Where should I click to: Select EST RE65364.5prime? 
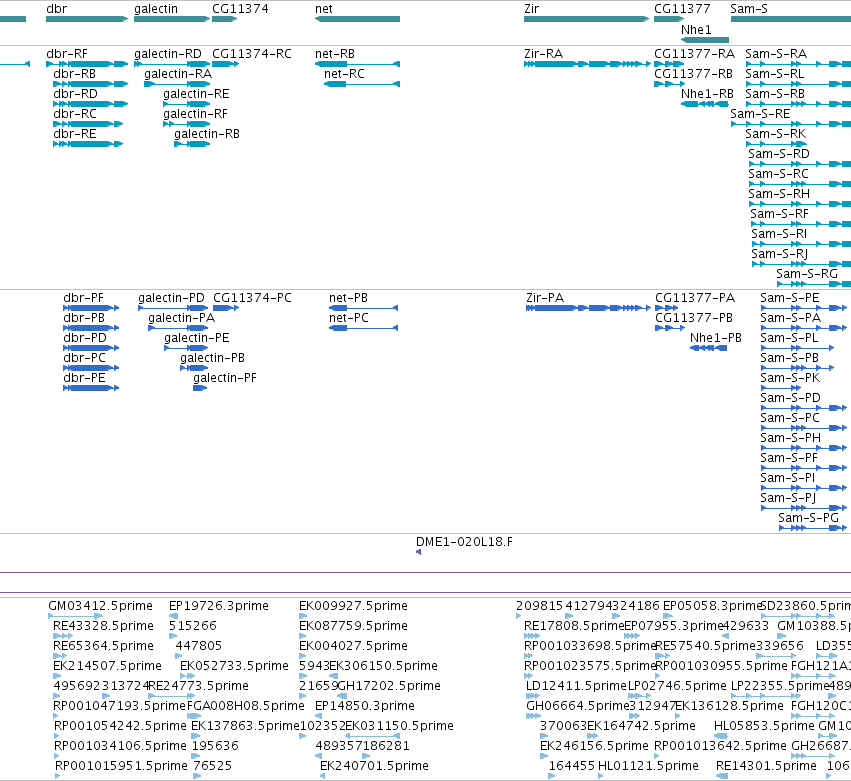[60, 656]
